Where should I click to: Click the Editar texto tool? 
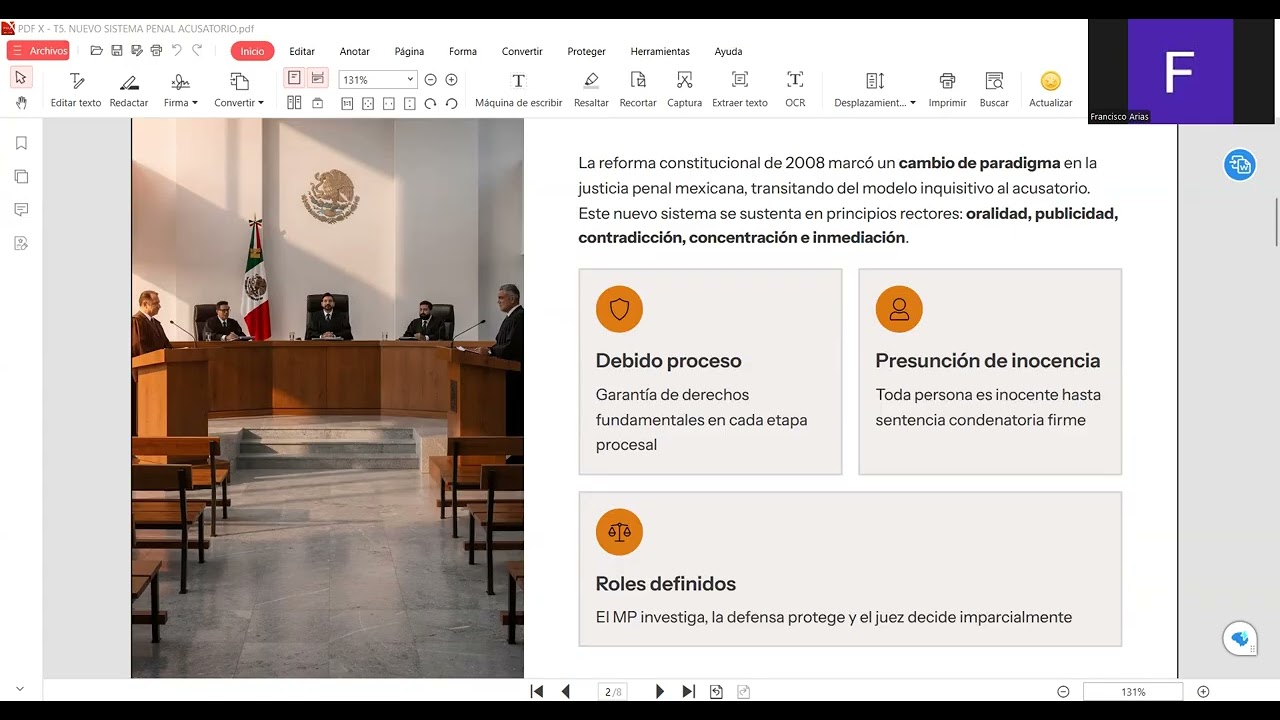coord(76,90)
